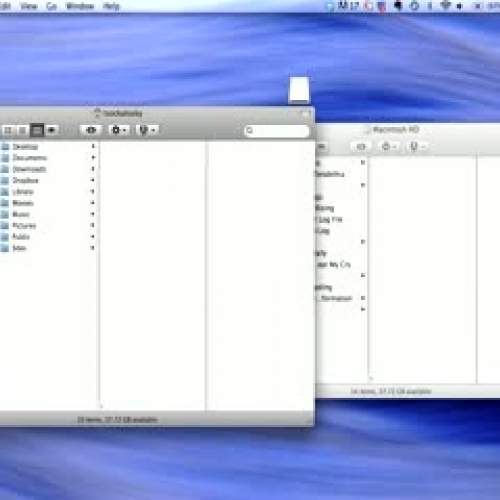Click the search field in front Finder window
This screenshot has height=500, width=500.
coord(277,131)
